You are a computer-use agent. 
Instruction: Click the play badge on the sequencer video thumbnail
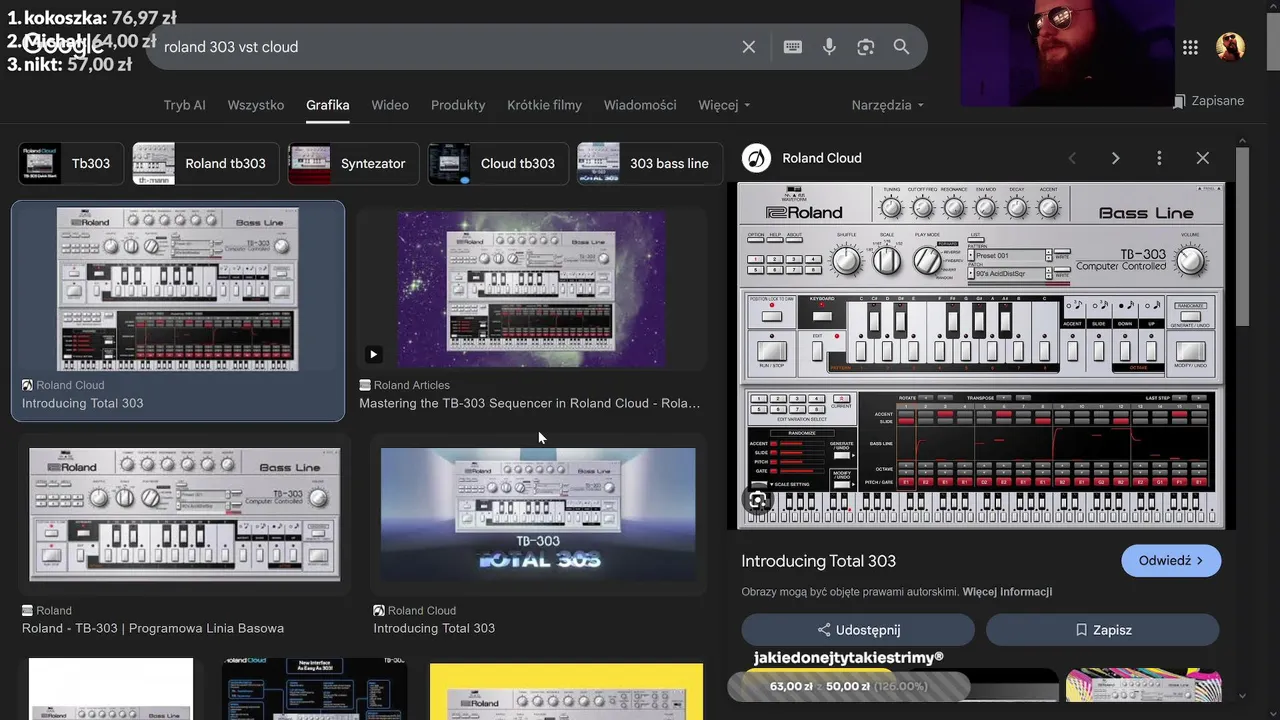373,354
